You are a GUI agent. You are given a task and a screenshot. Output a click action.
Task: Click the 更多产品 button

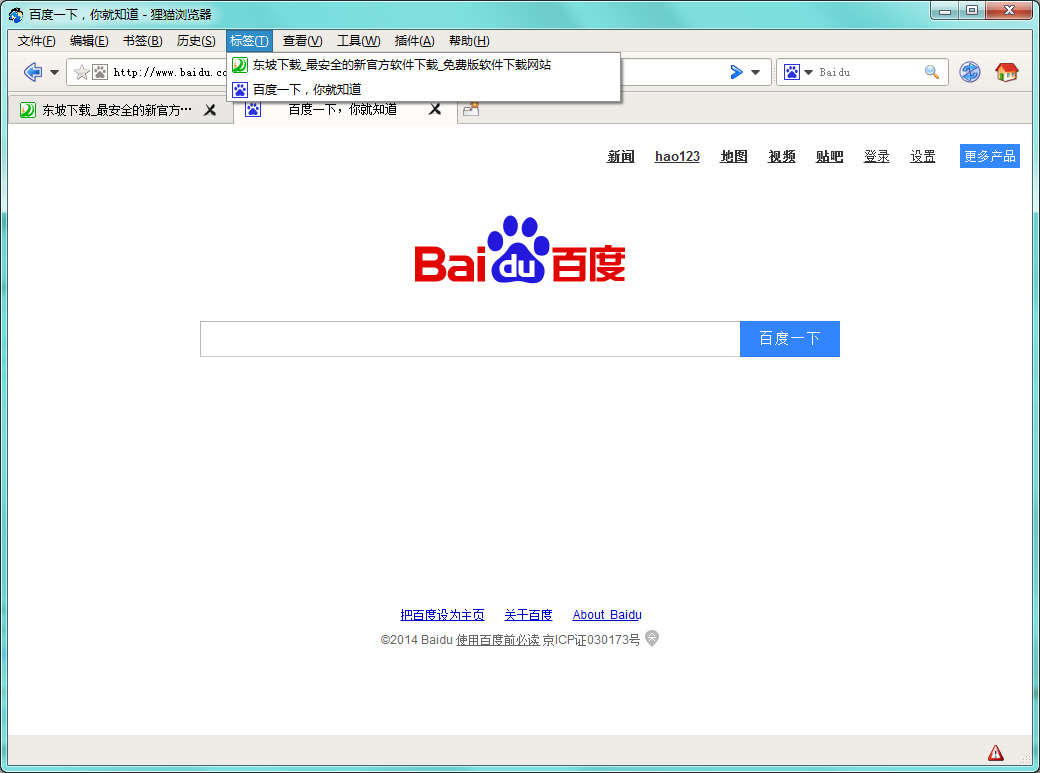tap(990, 156)
